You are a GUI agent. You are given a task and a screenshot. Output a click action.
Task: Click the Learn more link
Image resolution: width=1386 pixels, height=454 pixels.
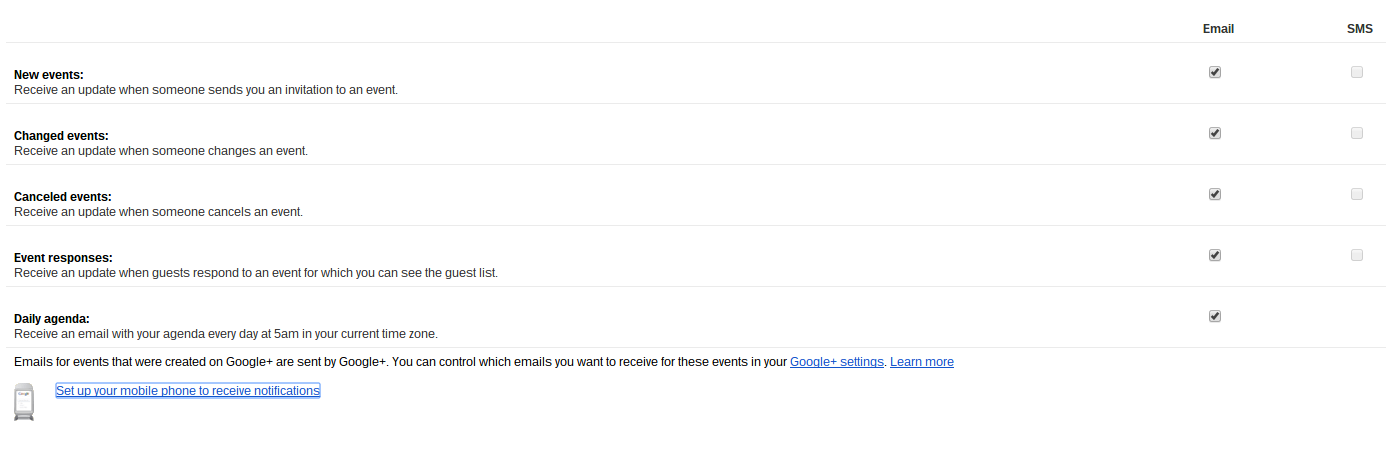click(x=922, y=362)
